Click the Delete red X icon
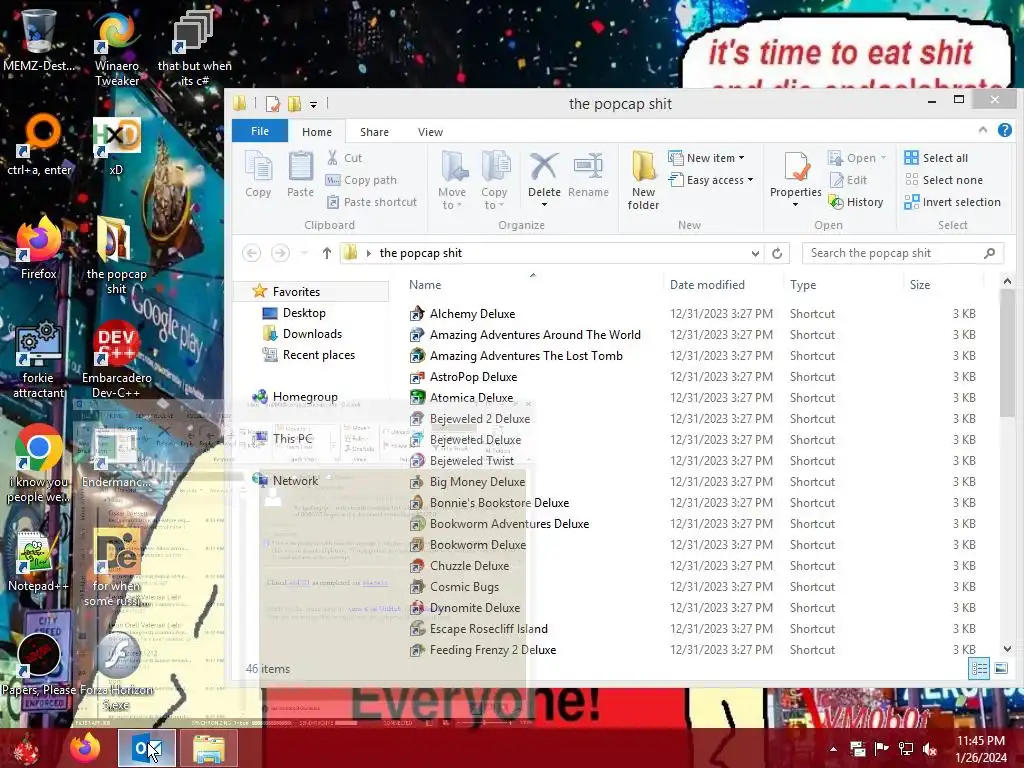The width and height of the screenshot is (1024, 768). 544,167
